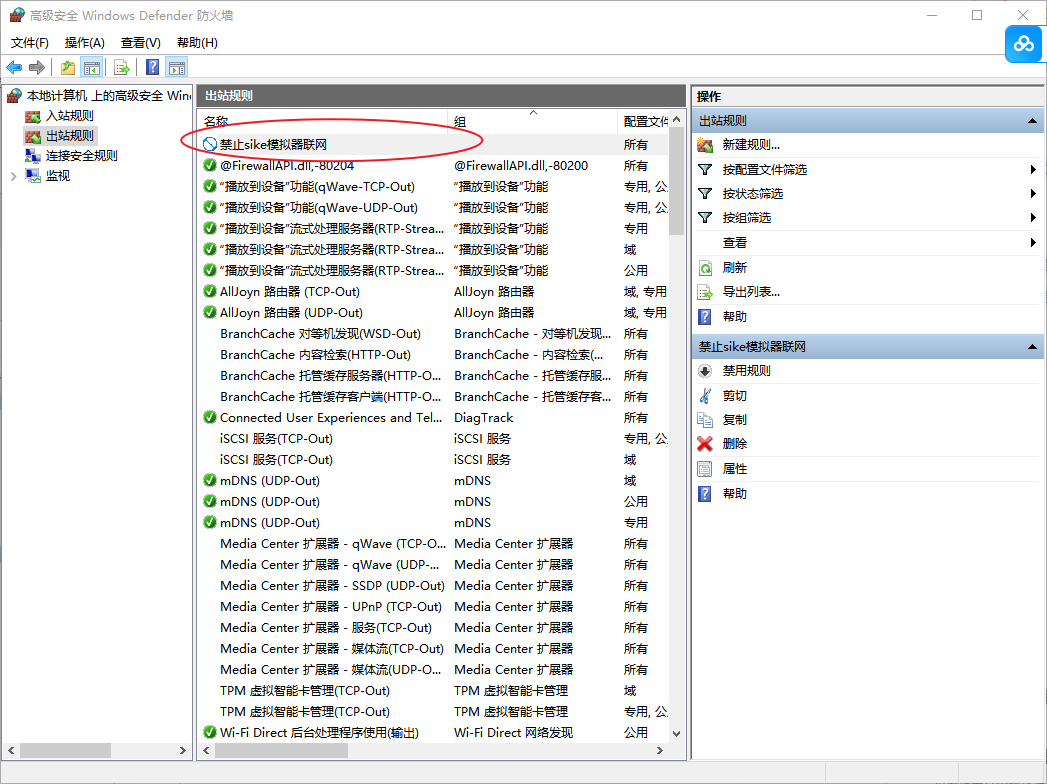
Task: Click 属性 action link
Action: [x=735, y=469]
